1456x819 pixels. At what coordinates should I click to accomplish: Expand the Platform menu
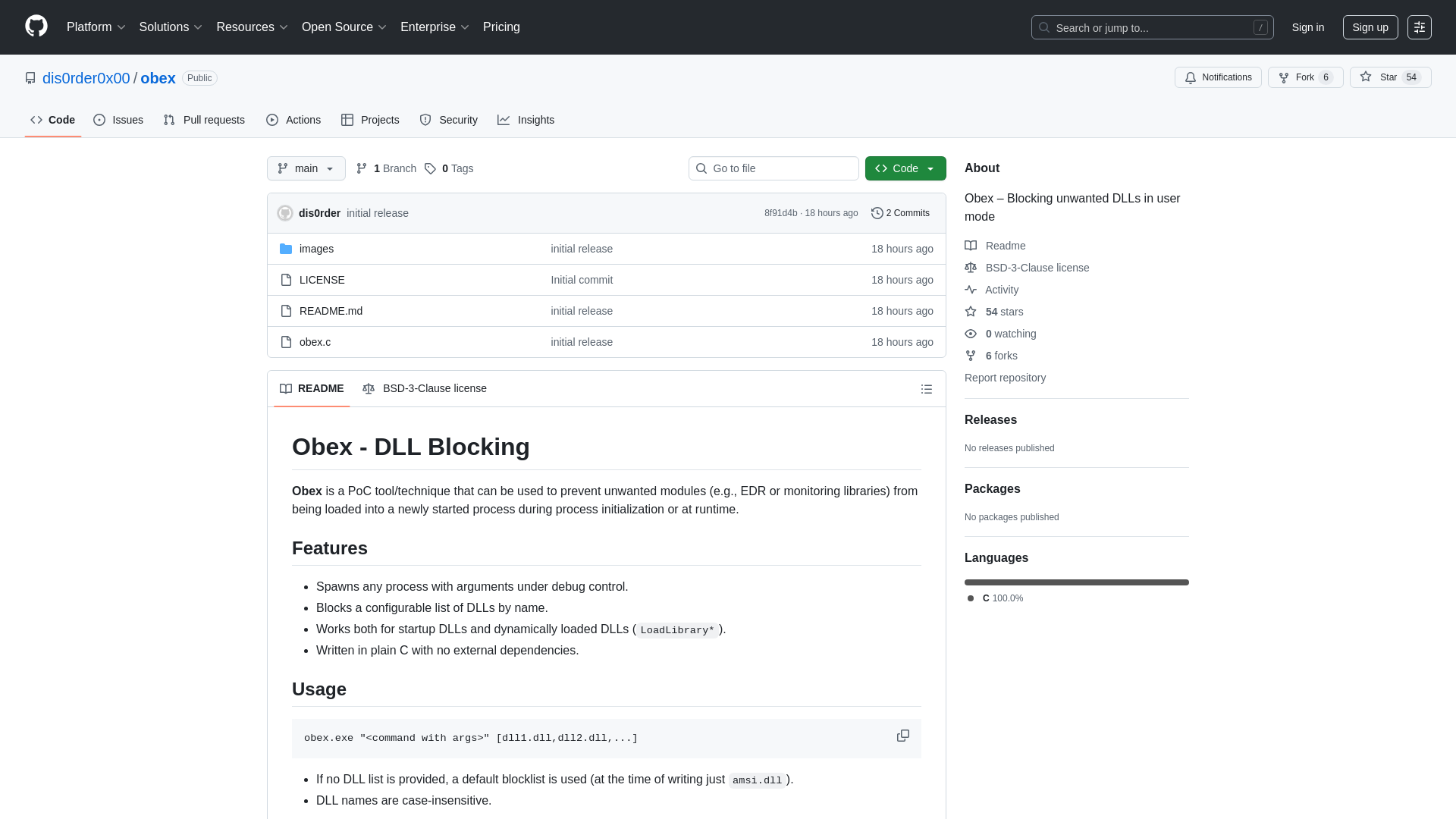coord(96,27)
